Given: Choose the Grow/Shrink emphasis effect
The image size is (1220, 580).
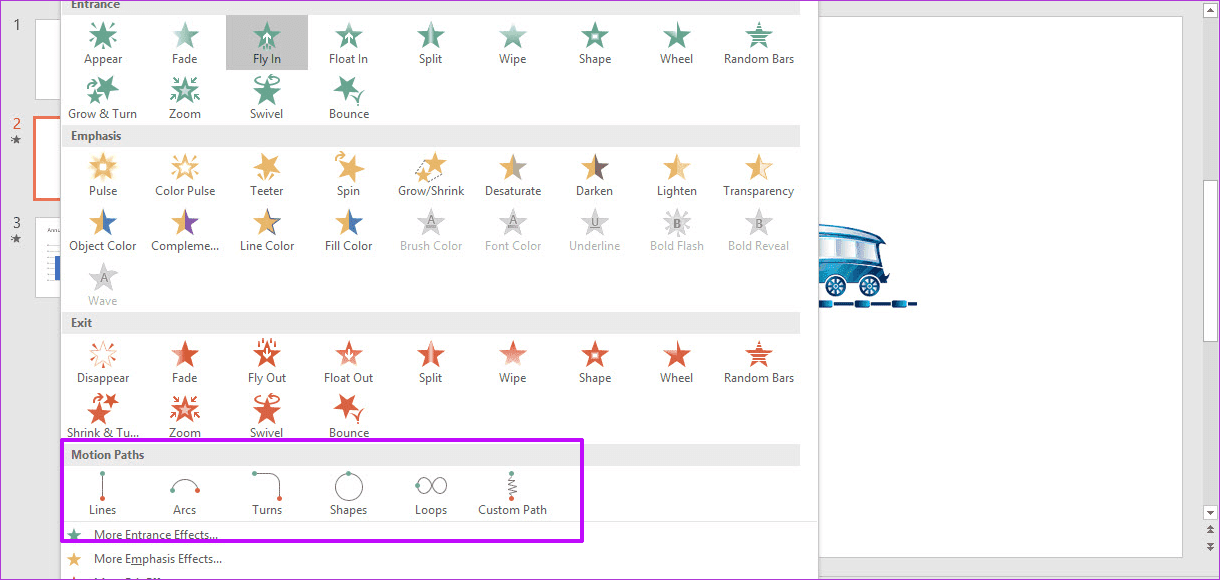Looking at the screenshot, I should click(431, 175).
